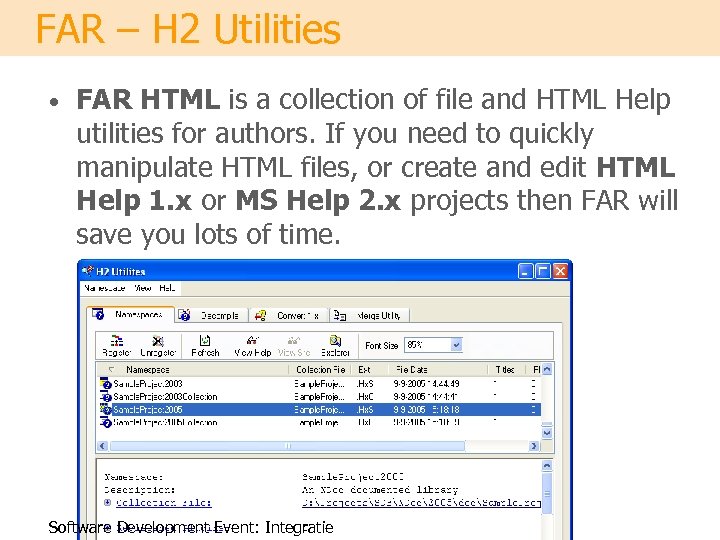Click the Register toolbar icon
Image resolution: width=720 pixels, height=540 pixels.
point(117,341)
